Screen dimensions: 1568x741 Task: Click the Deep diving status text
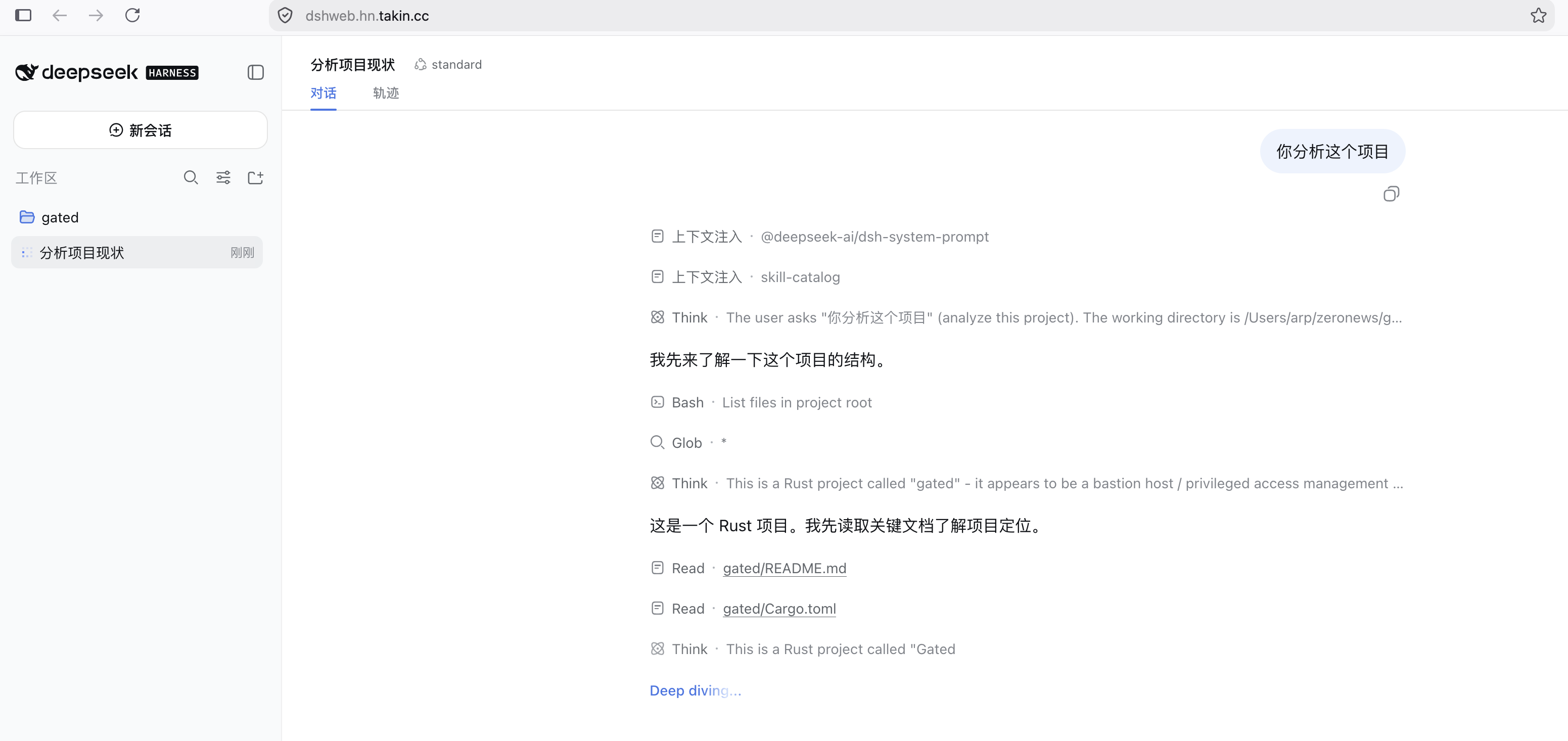696,690
